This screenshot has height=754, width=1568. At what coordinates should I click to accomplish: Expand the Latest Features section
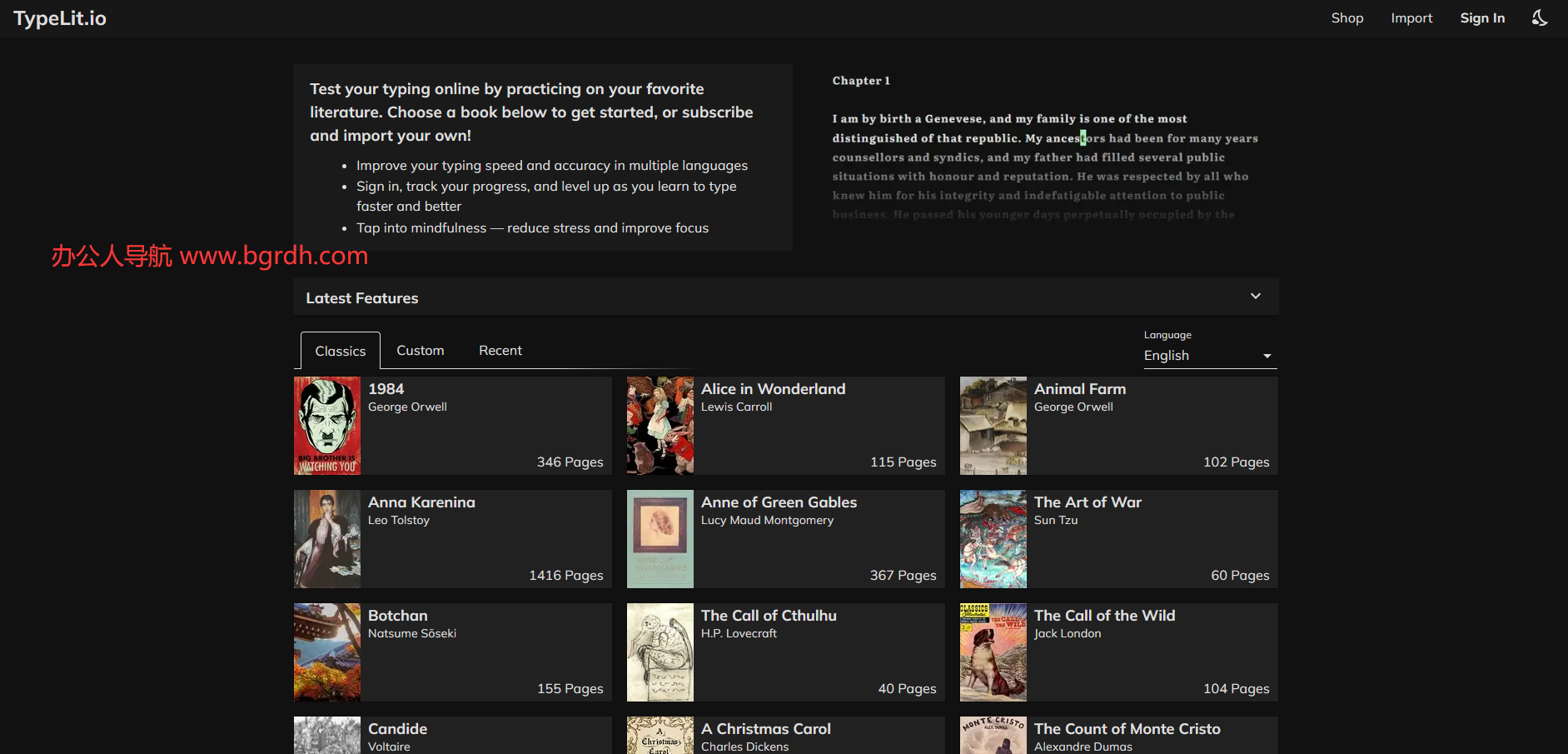click(1255, 297)
